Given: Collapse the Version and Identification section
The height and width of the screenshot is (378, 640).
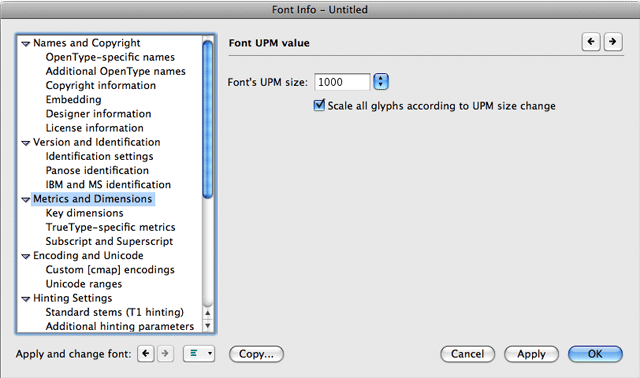Looking at the screenshot, I should [x=26, y=143].
